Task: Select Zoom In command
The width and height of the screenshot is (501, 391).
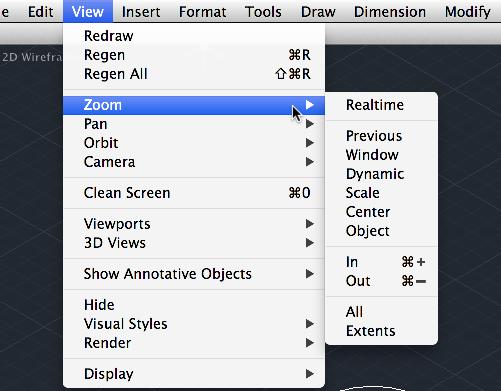Action: [381, 262]
